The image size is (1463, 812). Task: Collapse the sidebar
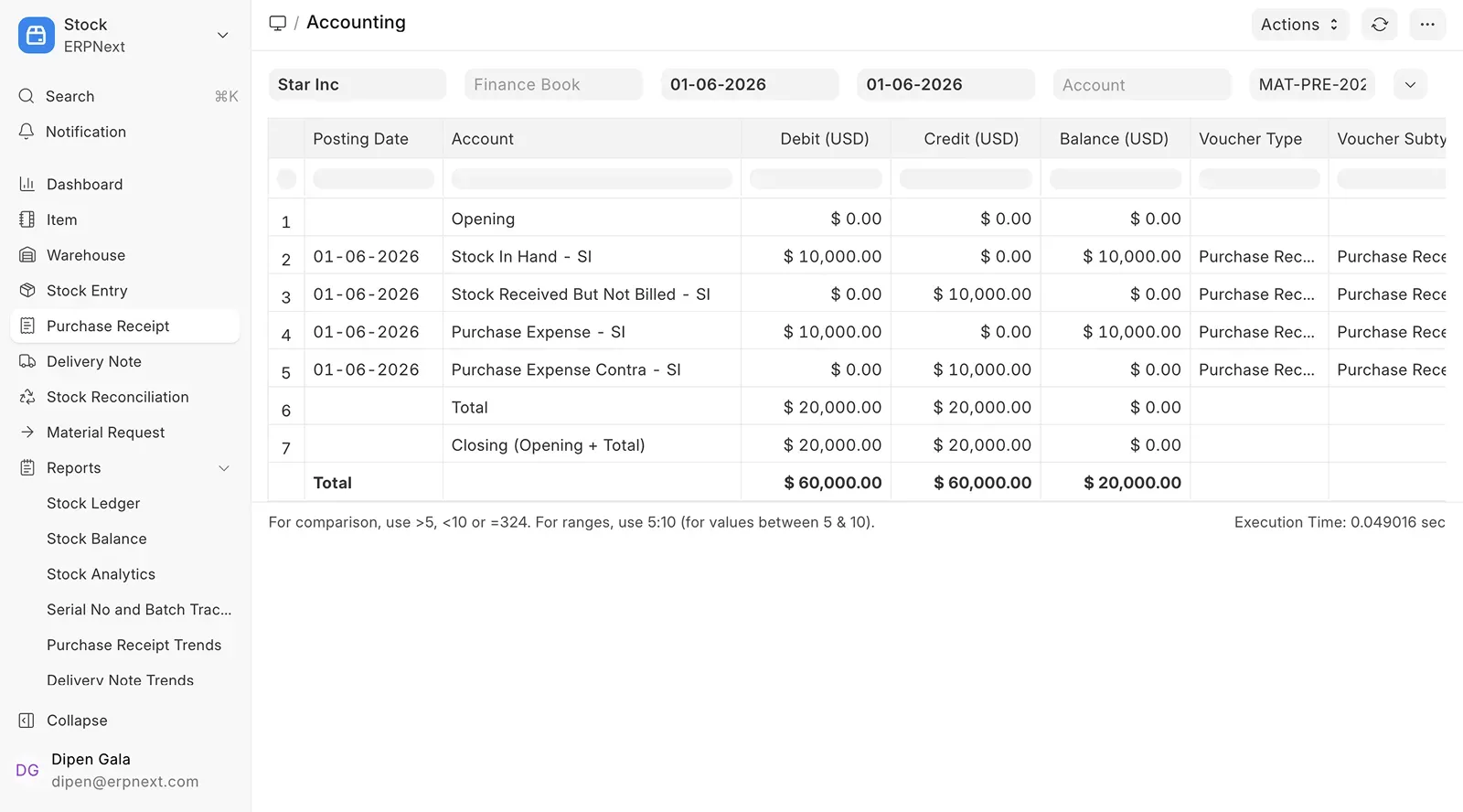tap(77, 721)
